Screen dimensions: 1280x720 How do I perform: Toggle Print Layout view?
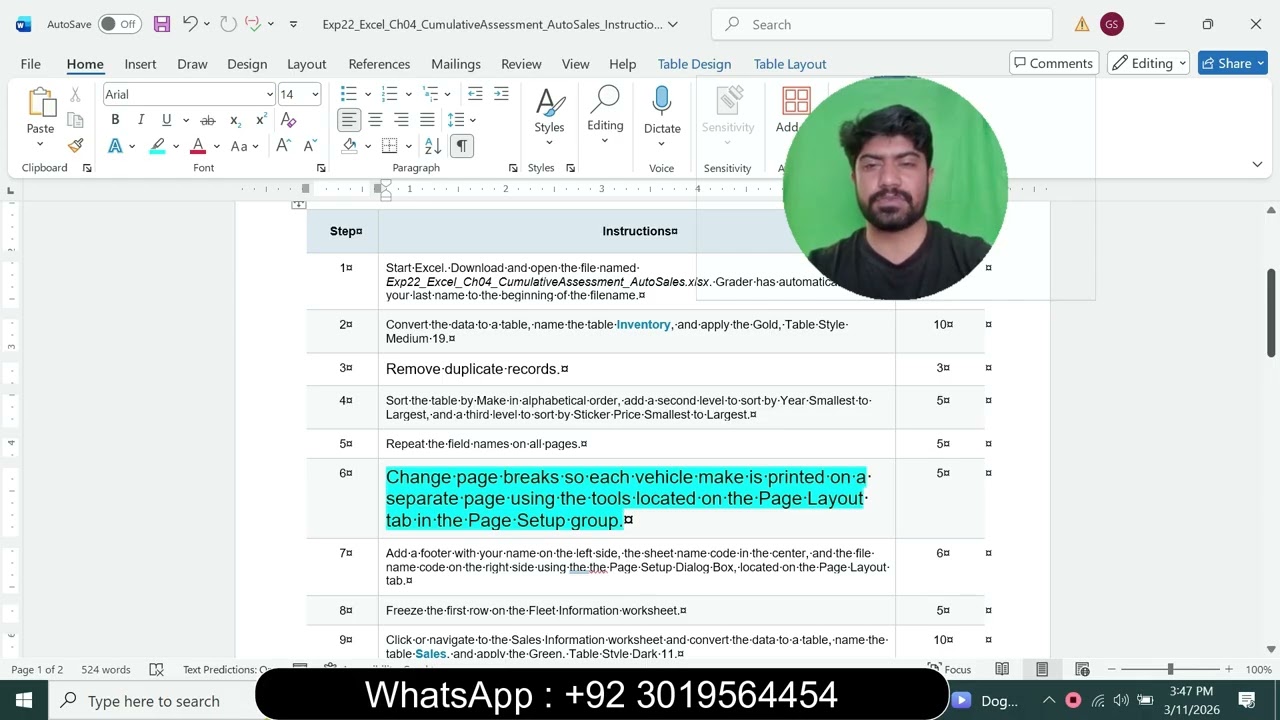(1042, 669)
